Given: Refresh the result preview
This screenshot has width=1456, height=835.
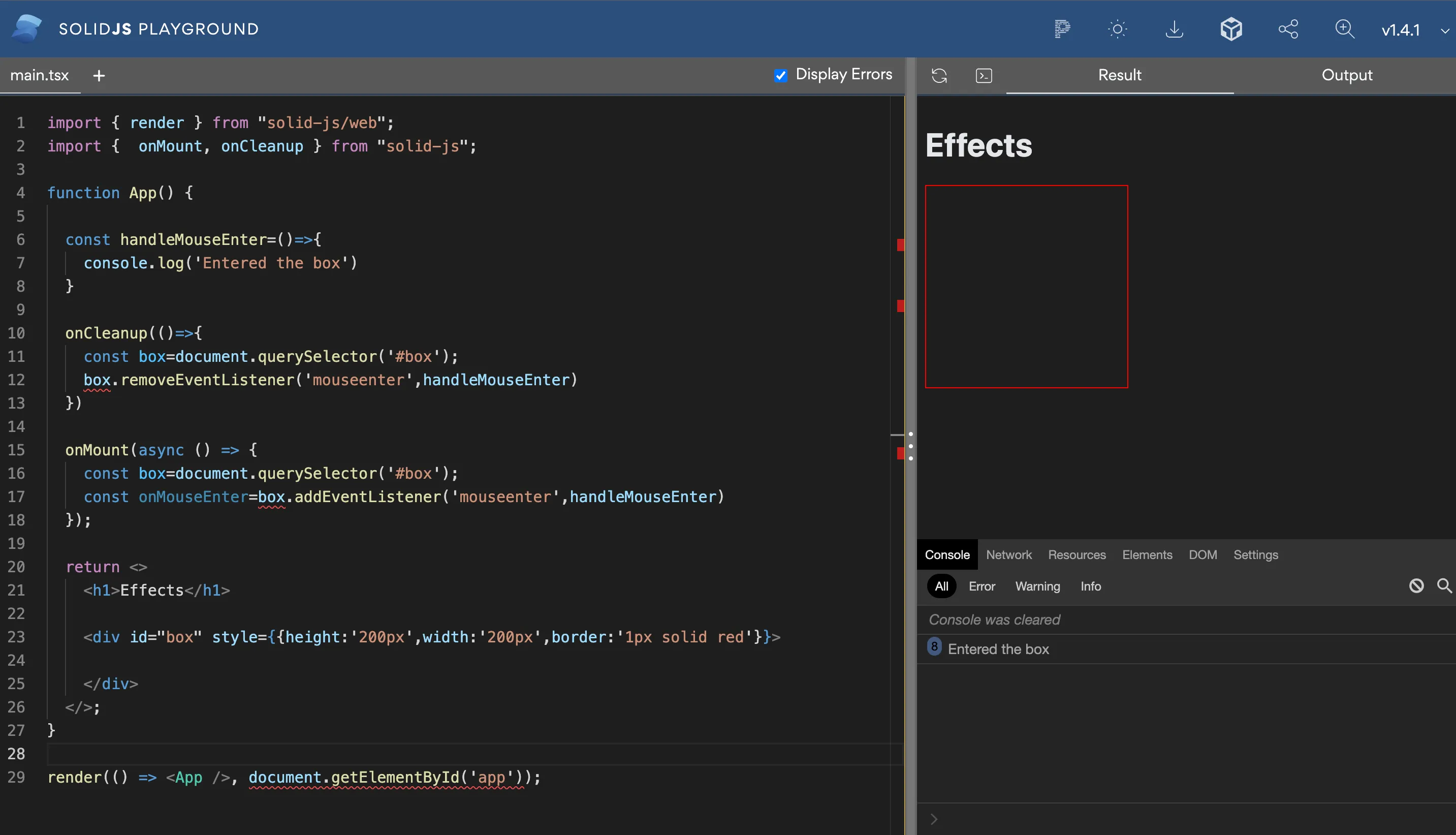Looking at the screenshot, I should pyautogui.click(x=939, y=75).
